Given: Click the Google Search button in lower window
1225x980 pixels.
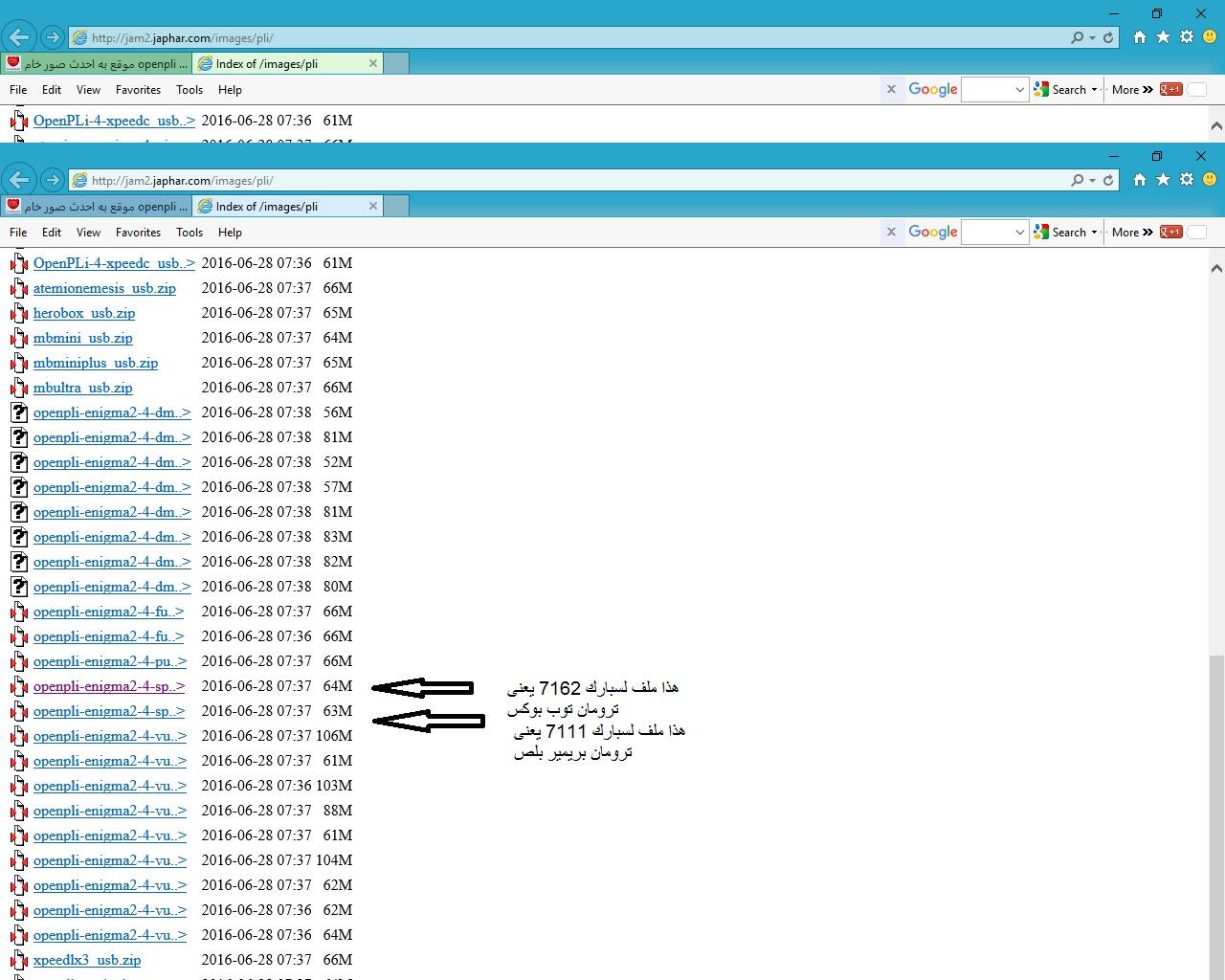Looking at the screenshot, I should (x=1061, y=232).
